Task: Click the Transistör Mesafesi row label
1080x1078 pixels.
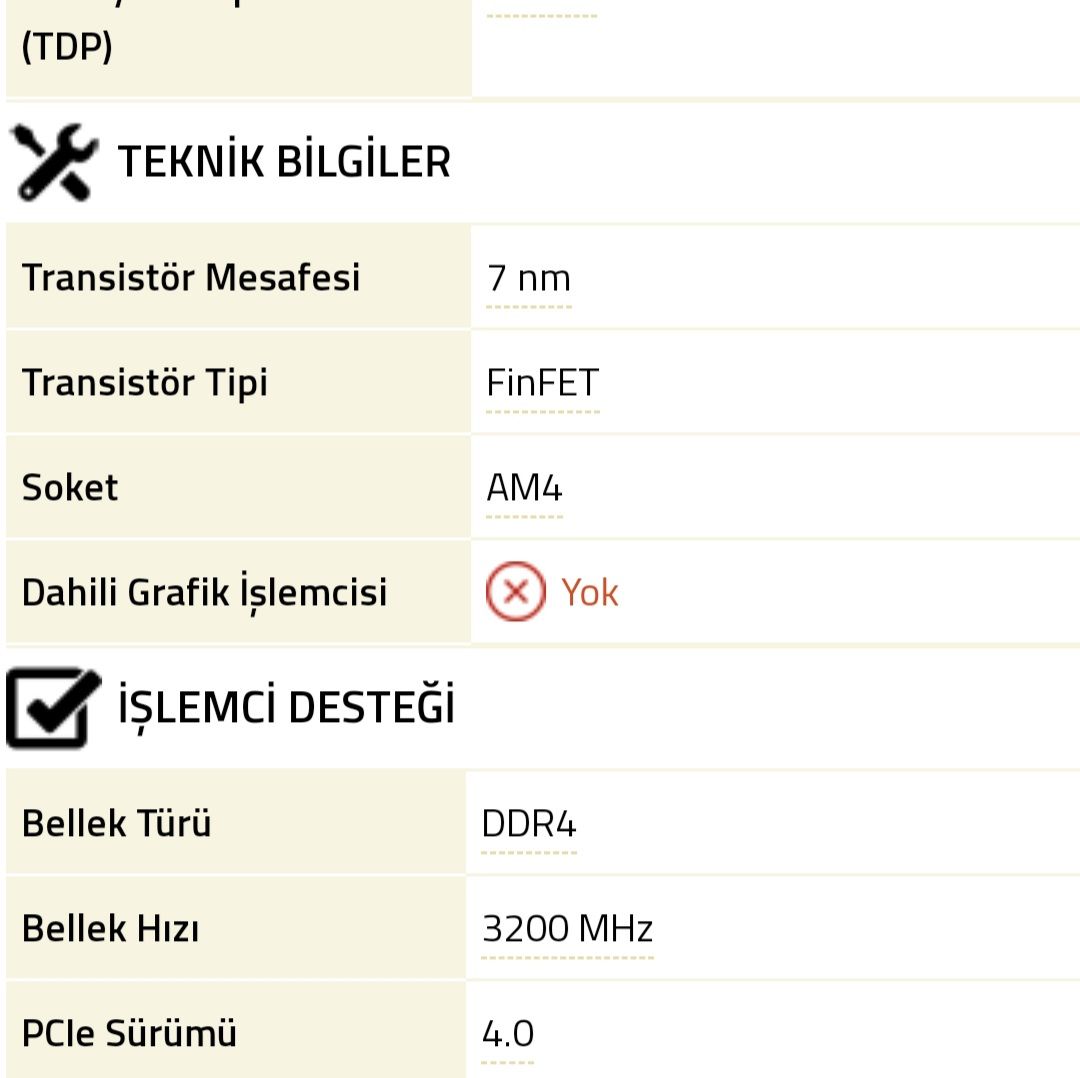Action: tap(190, 278)
